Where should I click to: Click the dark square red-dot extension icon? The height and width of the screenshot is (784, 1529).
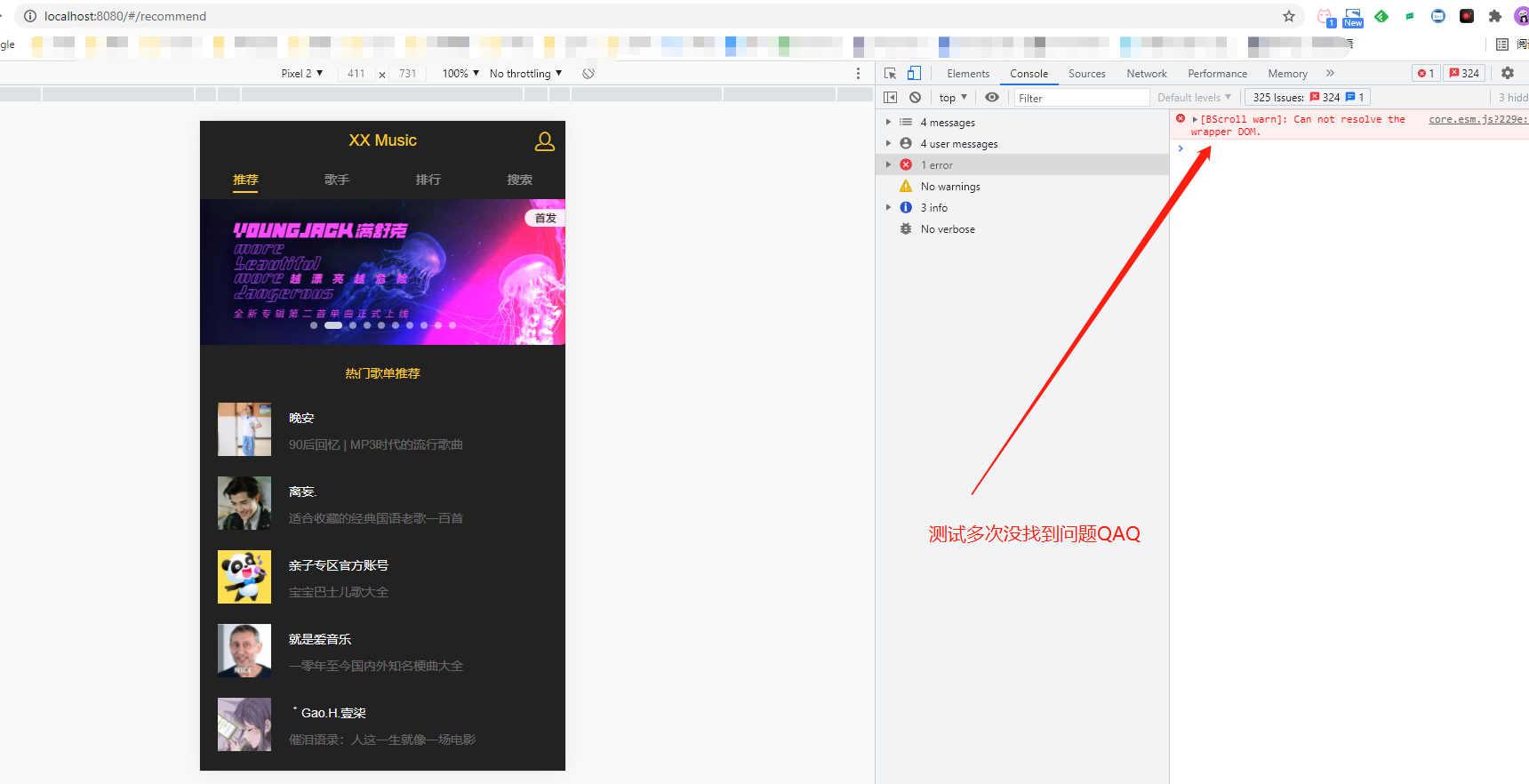[1467, 16]
